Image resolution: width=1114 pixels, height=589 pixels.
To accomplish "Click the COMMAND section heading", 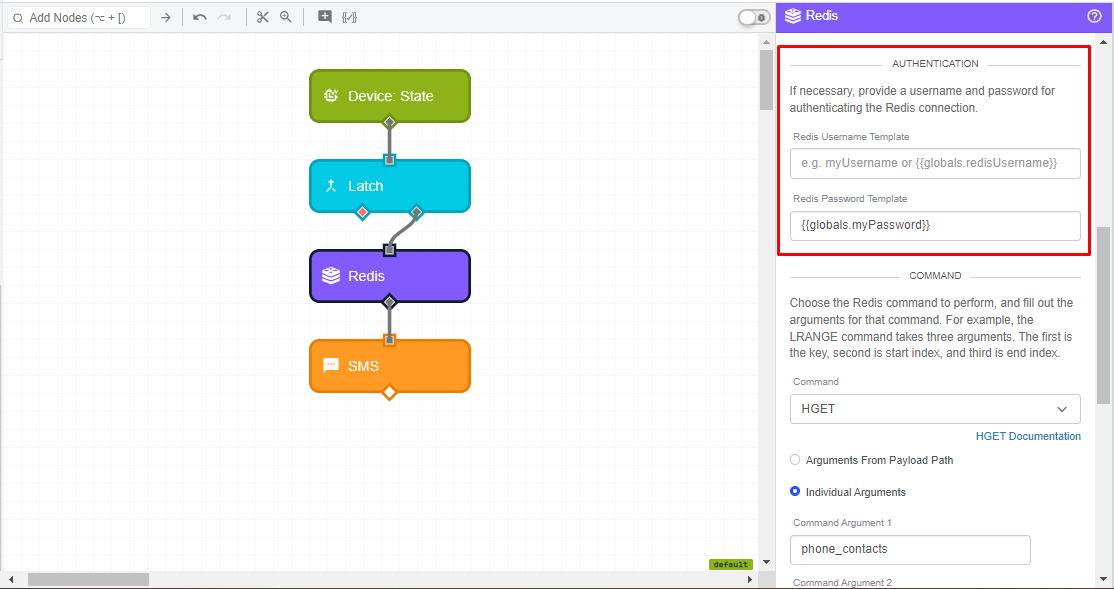I will 935,276.
